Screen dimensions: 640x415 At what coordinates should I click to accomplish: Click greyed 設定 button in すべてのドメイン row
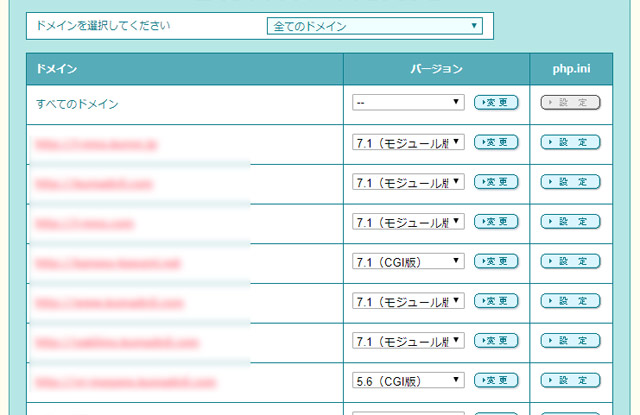pos(570,102)
